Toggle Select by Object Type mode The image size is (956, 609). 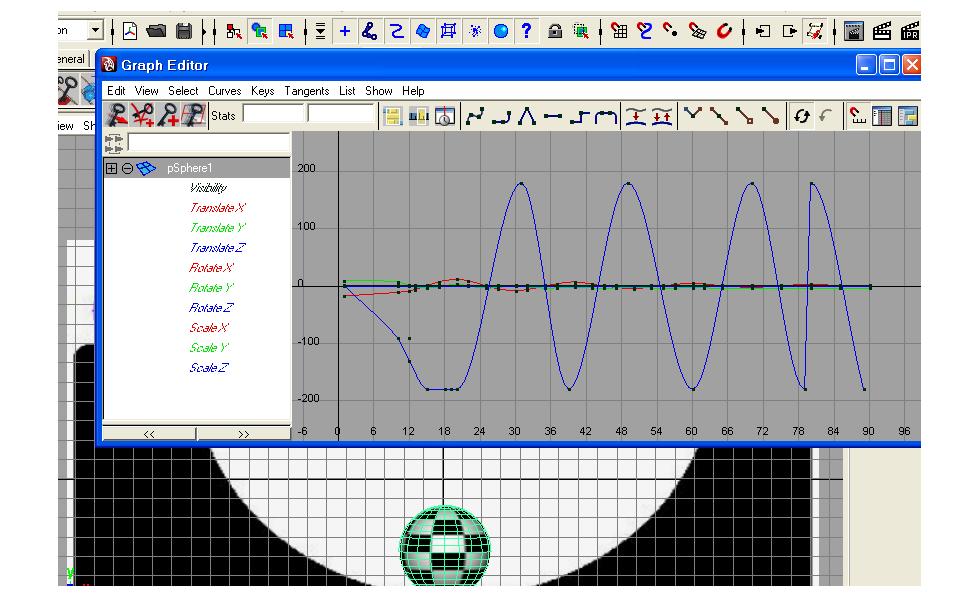260,31
